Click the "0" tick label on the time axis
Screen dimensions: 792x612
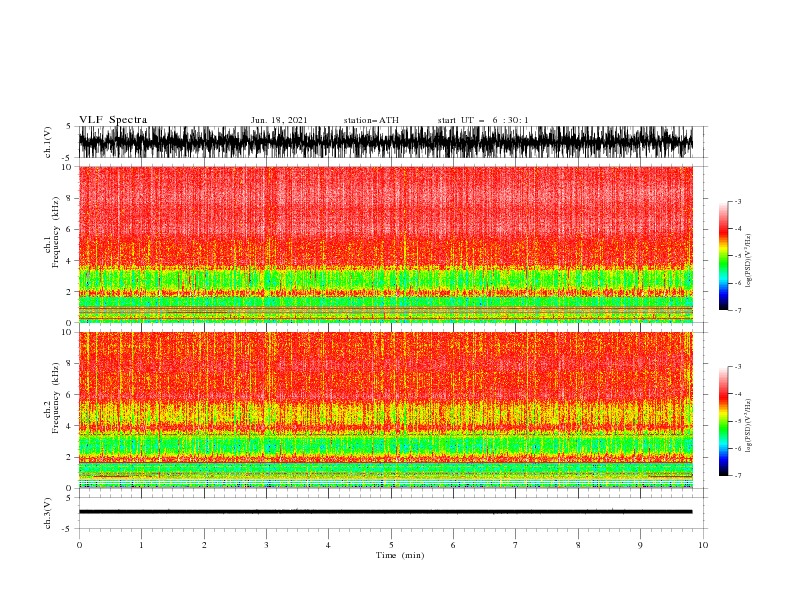79,545
